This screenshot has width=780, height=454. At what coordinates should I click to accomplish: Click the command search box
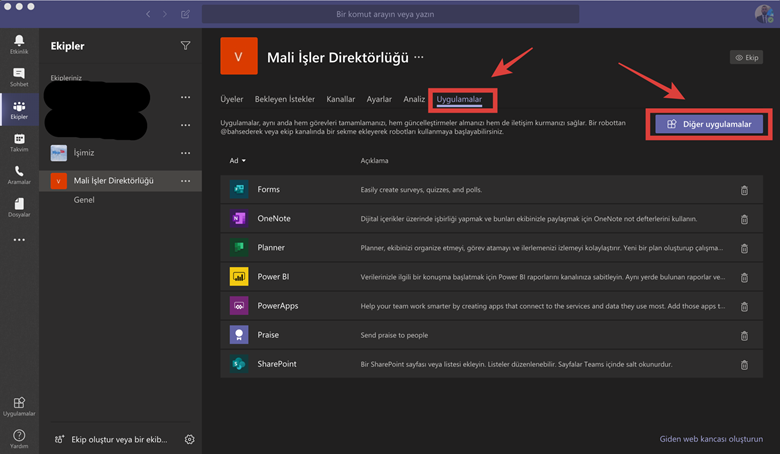coord(390,14)
